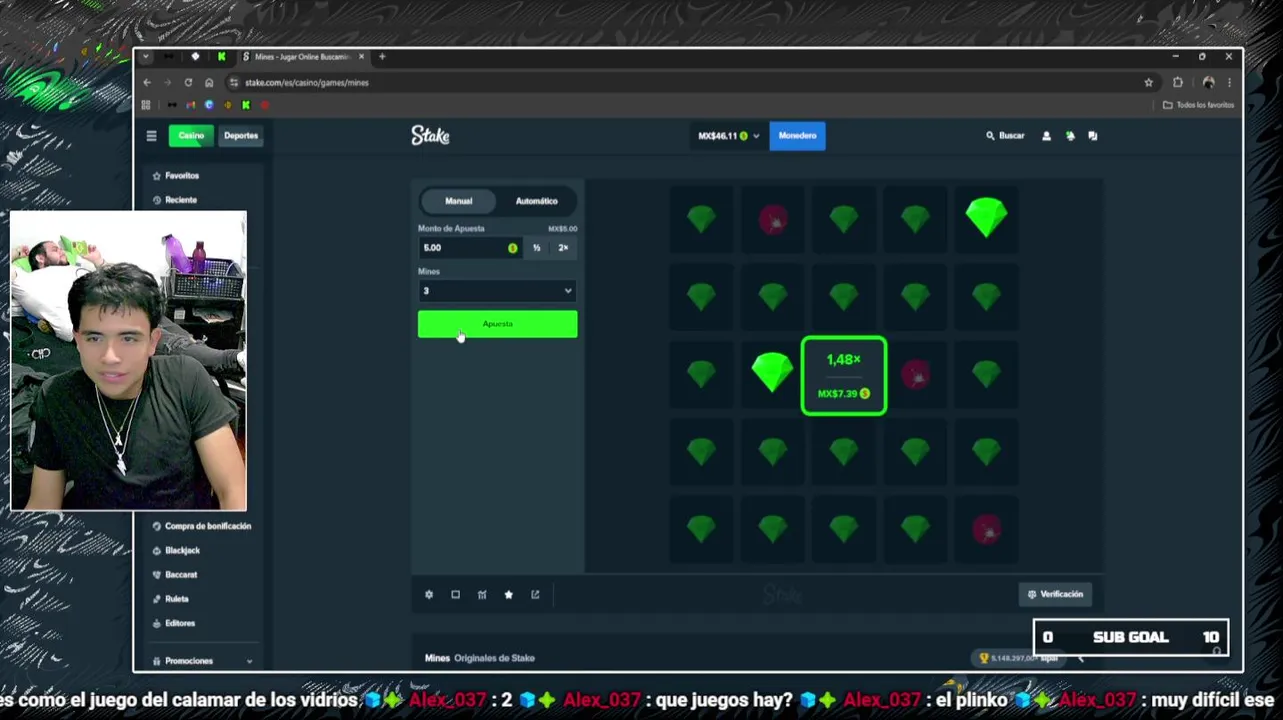Screen dimensions: 1283x720
Task: Open the hamburger sidebar menu
Action: pos(151,136)
